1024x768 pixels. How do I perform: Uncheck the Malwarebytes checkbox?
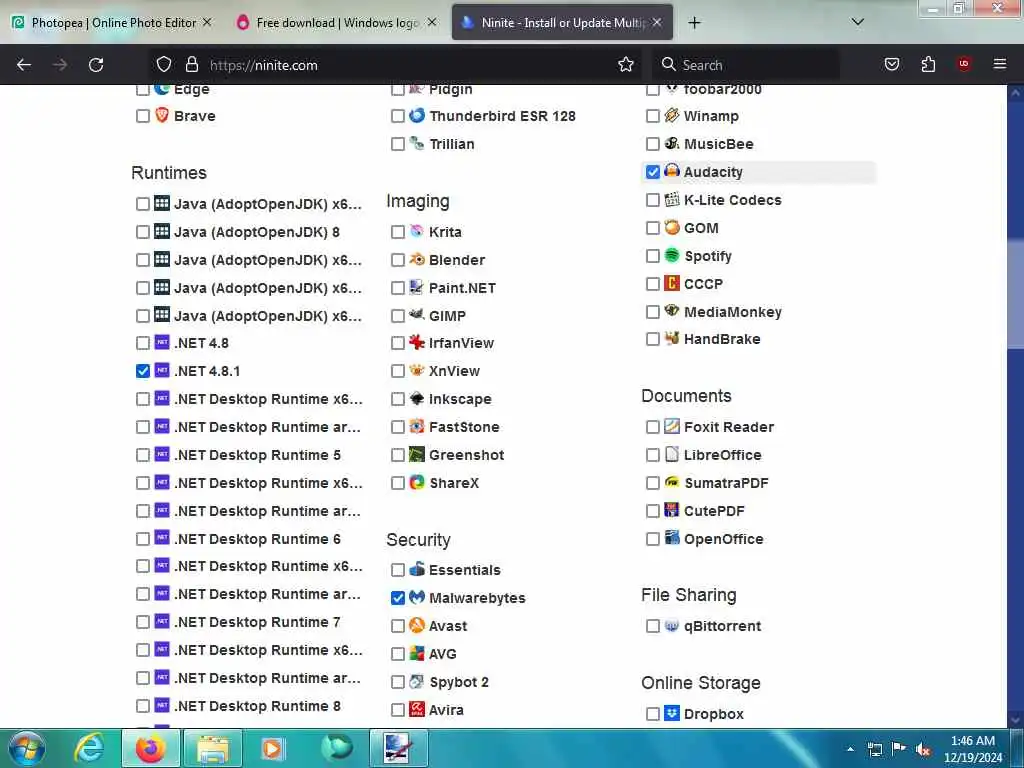(397, 598)
